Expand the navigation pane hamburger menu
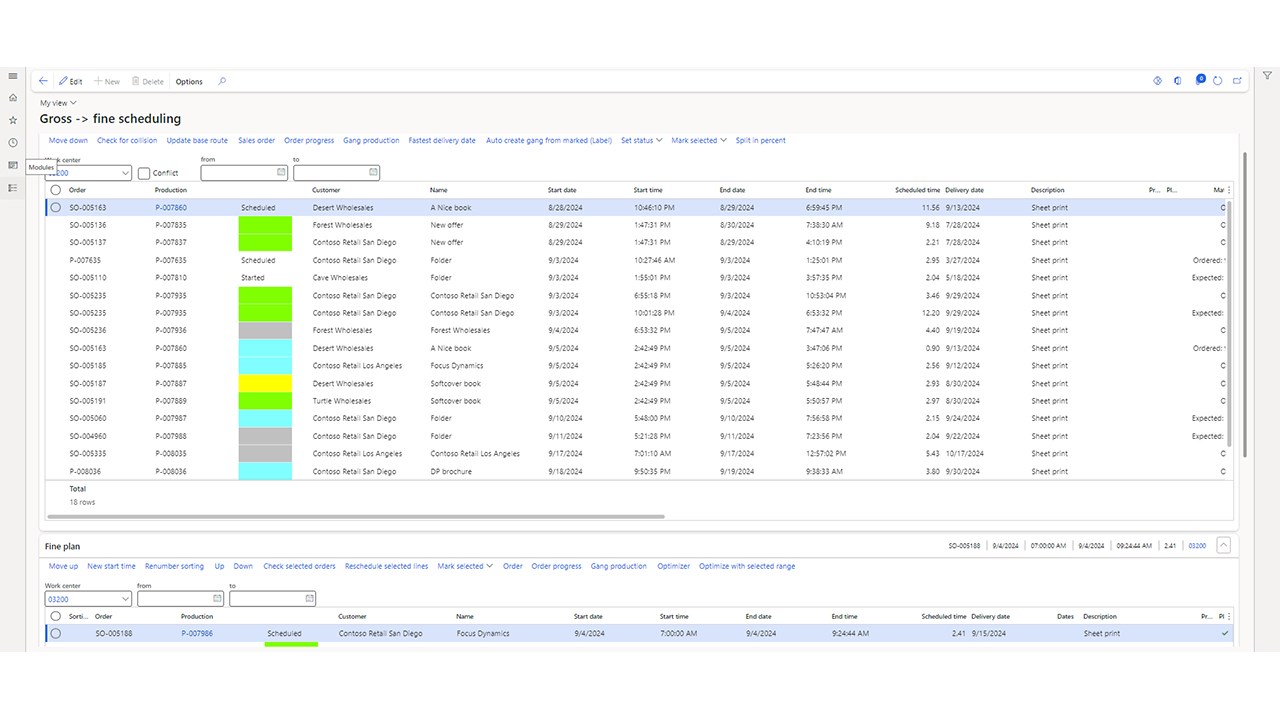Screen dimensions: 1280x720 click(x=13, y=76)
